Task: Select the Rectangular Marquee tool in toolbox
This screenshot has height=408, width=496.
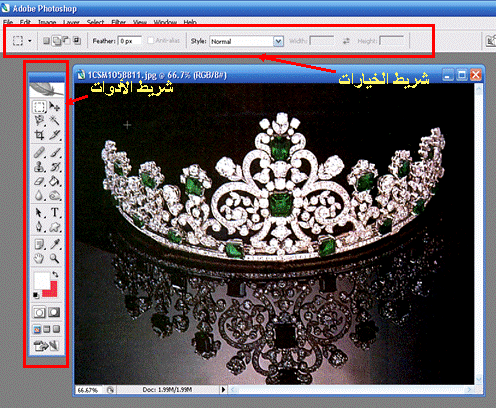Action: (x=39, y=107)
